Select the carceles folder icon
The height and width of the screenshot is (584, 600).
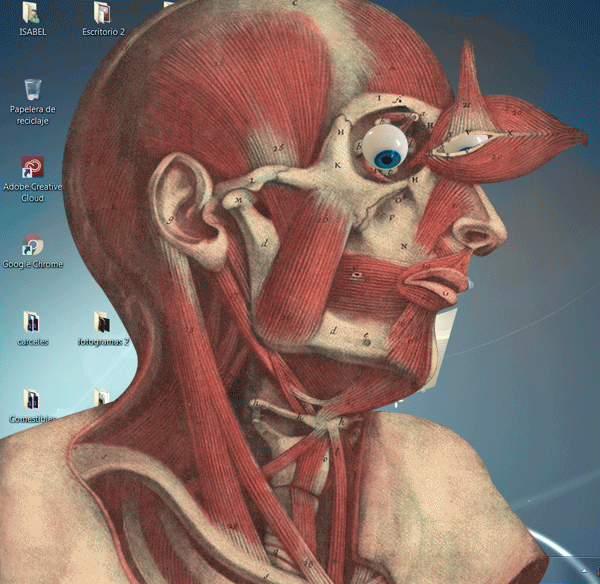(x=31, y=322)
